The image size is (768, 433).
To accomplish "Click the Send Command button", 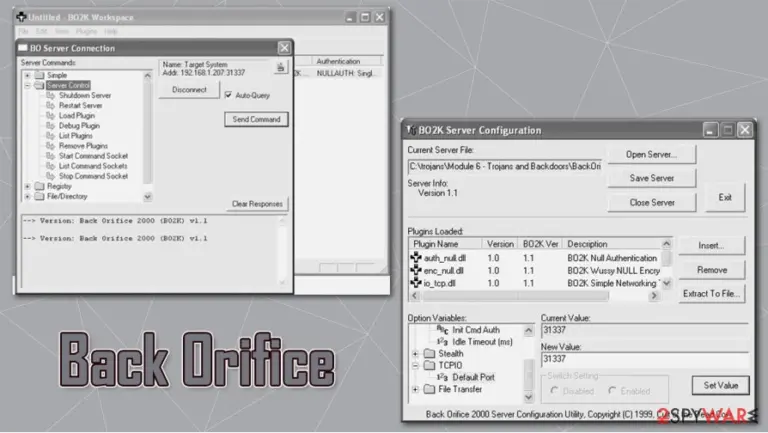I will pos(256,119).
